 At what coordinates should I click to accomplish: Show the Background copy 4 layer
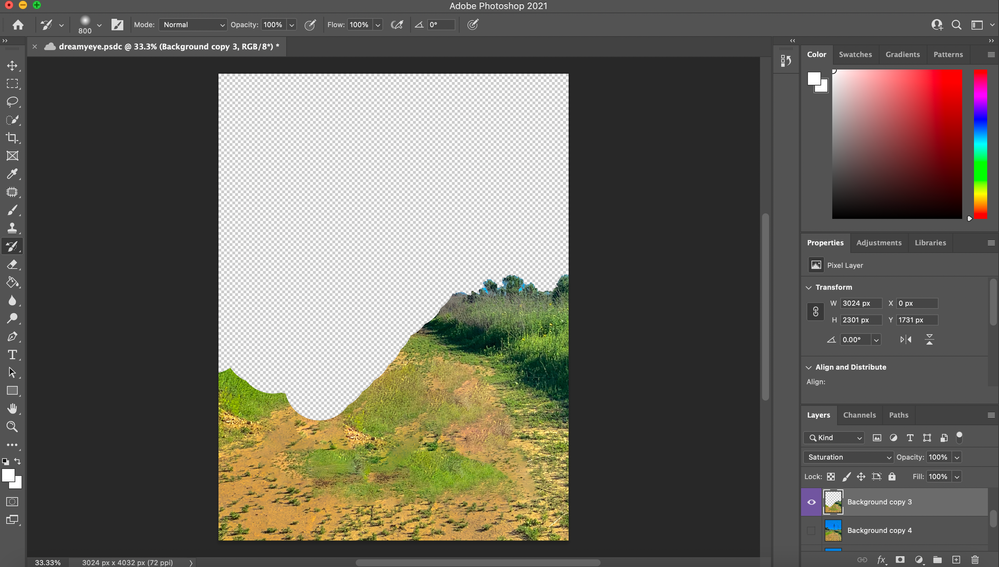point(811,530)
